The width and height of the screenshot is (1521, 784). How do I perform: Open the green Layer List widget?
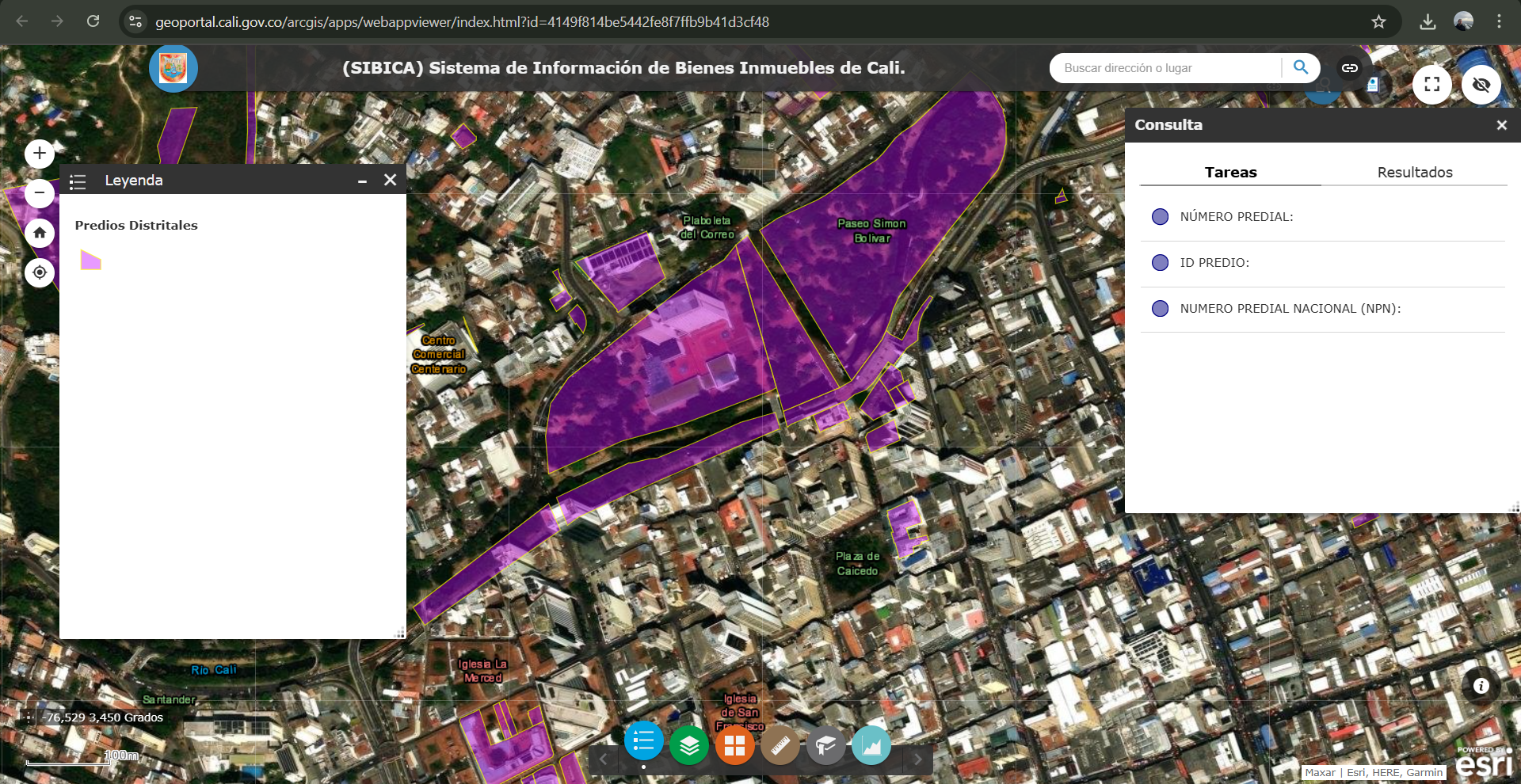pyautogui.click(x=689, y=745)
